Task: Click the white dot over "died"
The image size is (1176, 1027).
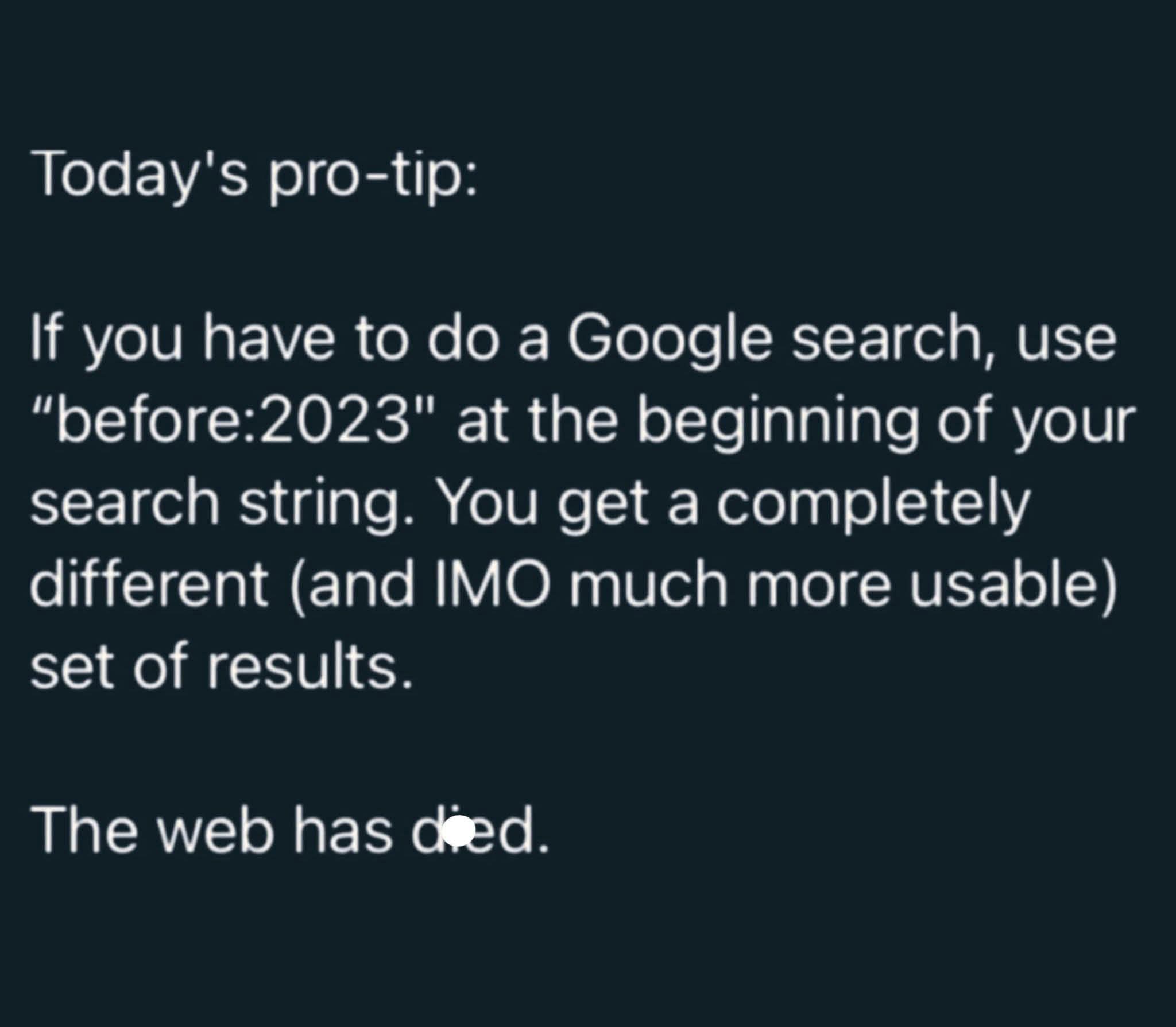Action: point(459,831)
